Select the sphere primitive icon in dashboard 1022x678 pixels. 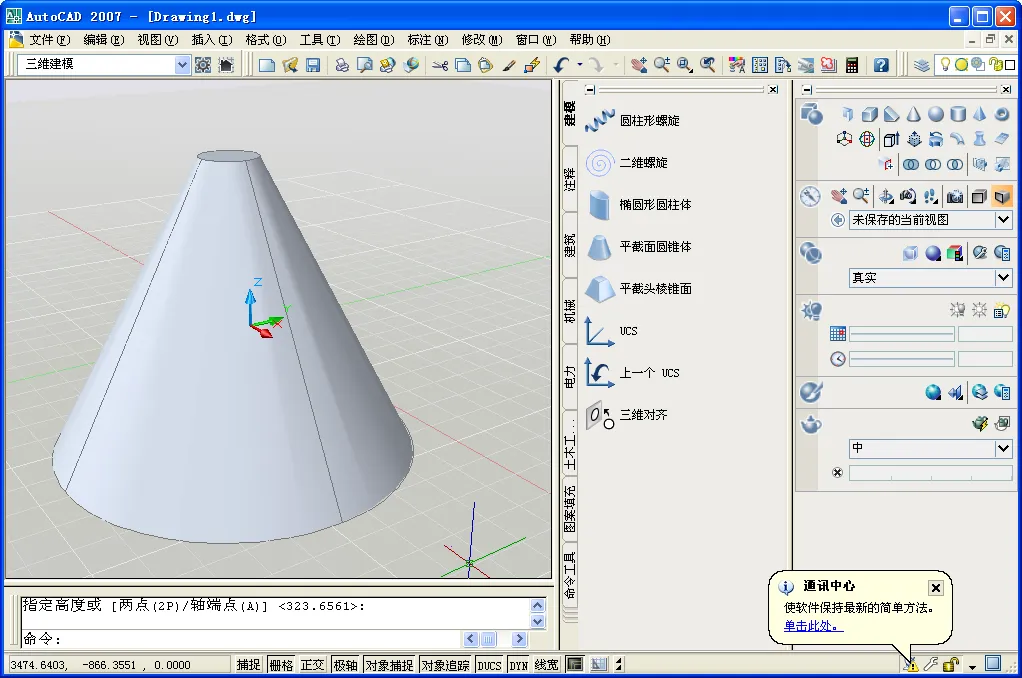click(934, 113)
